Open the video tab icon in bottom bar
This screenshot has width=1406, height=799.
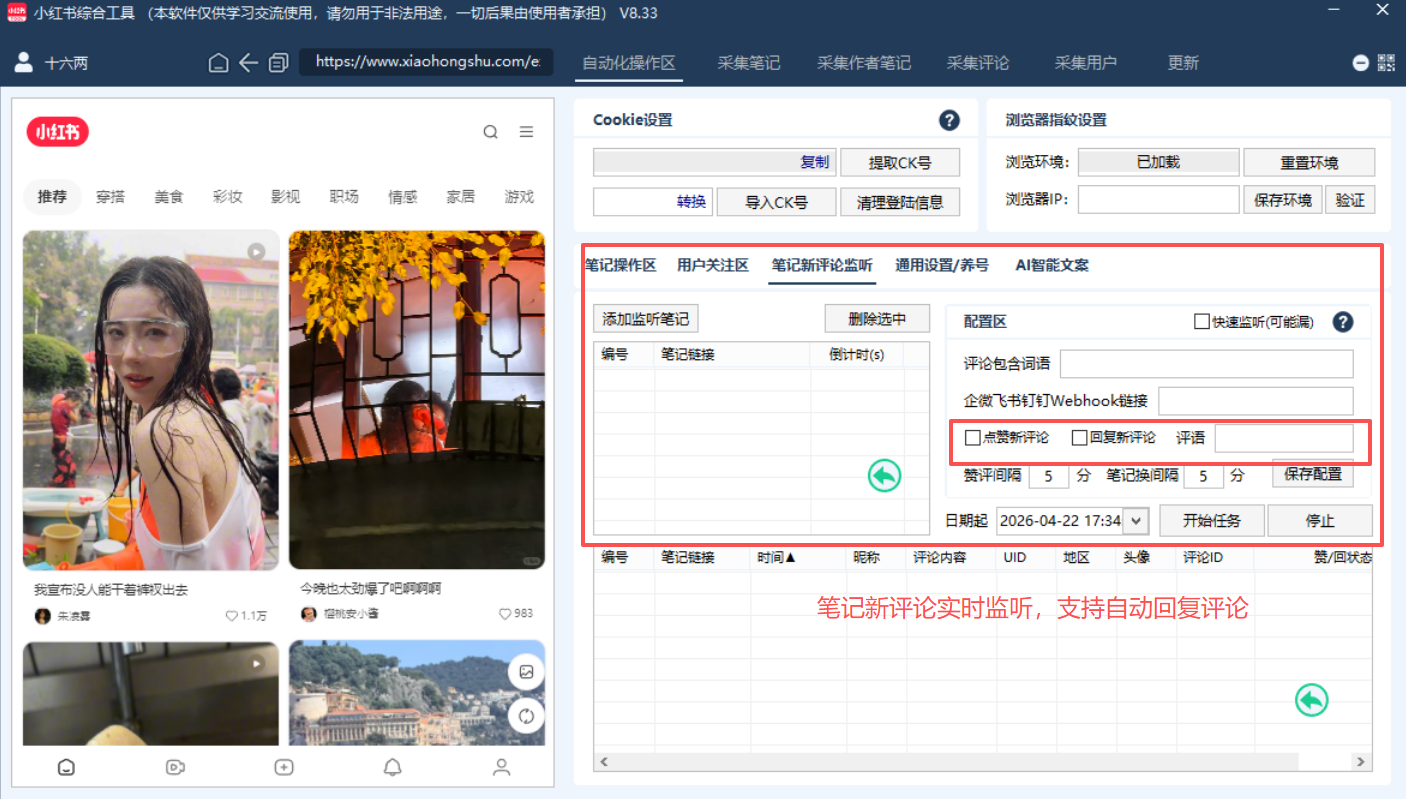click(x=175, y=767)
